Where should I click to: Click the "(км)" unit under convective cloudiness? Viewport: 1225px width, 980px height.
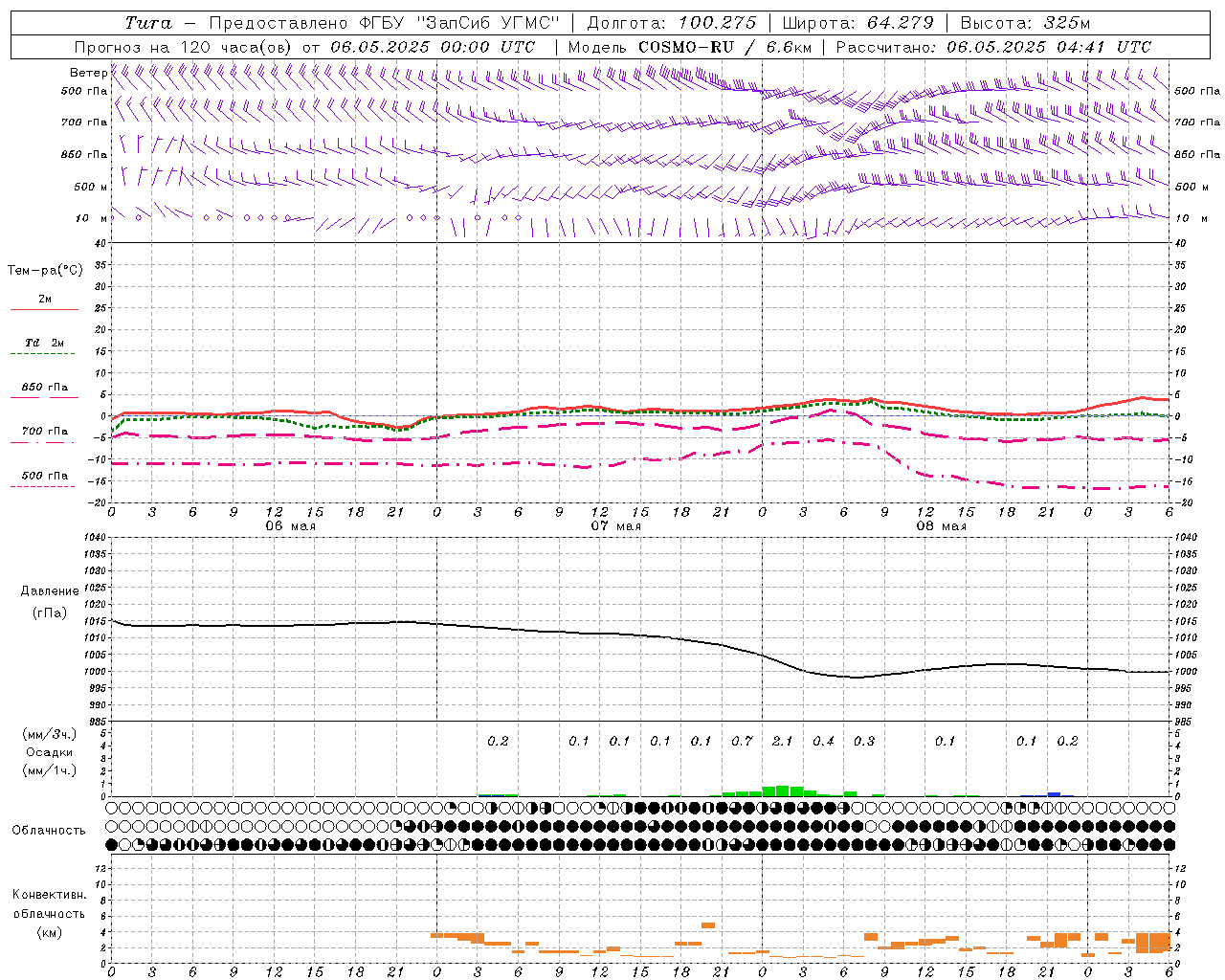pyautogui.click(x=49, y=932)
